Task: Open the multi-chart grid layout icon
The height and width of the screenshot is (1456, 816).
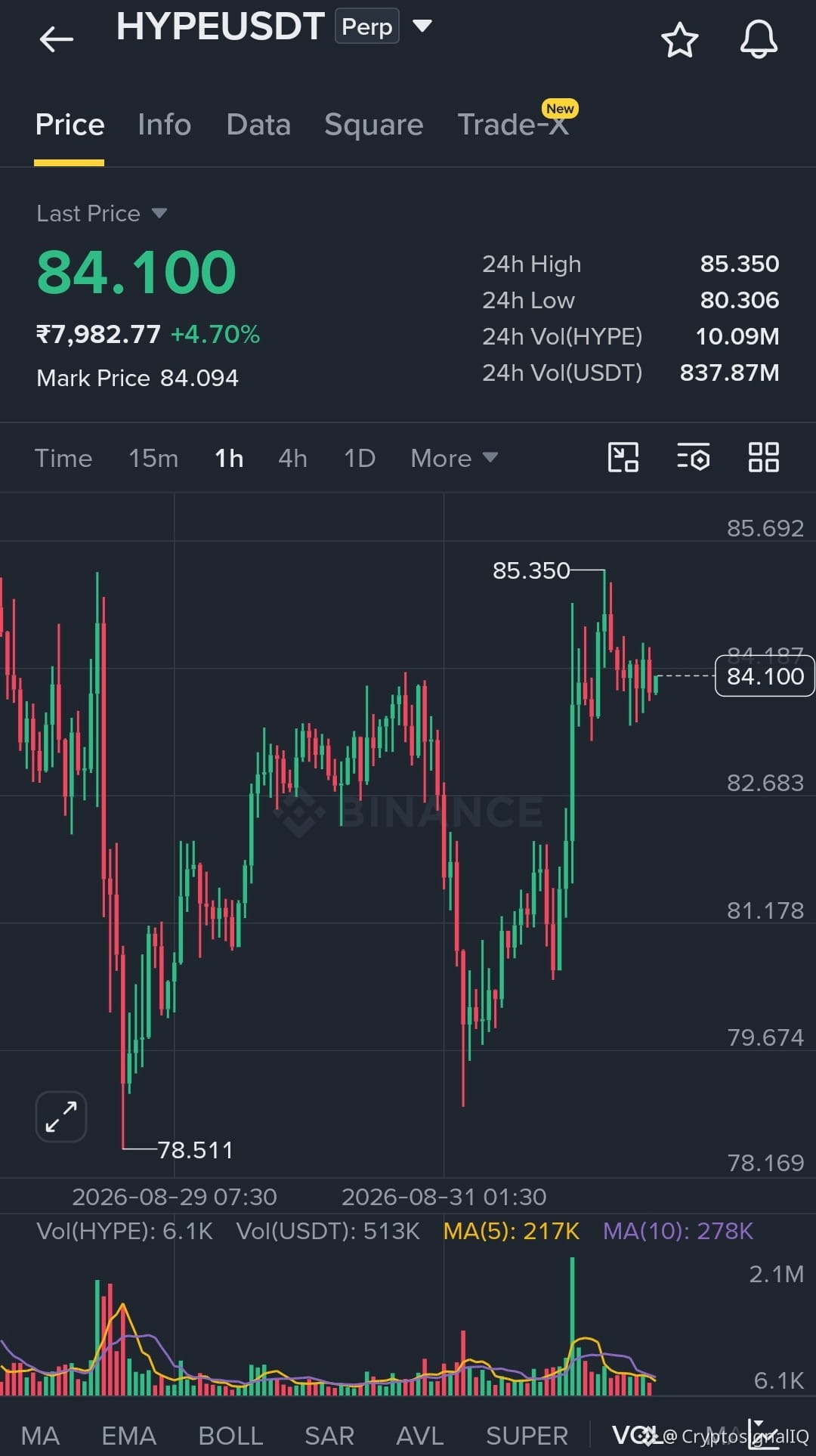Action: click(x=763, y=458)
